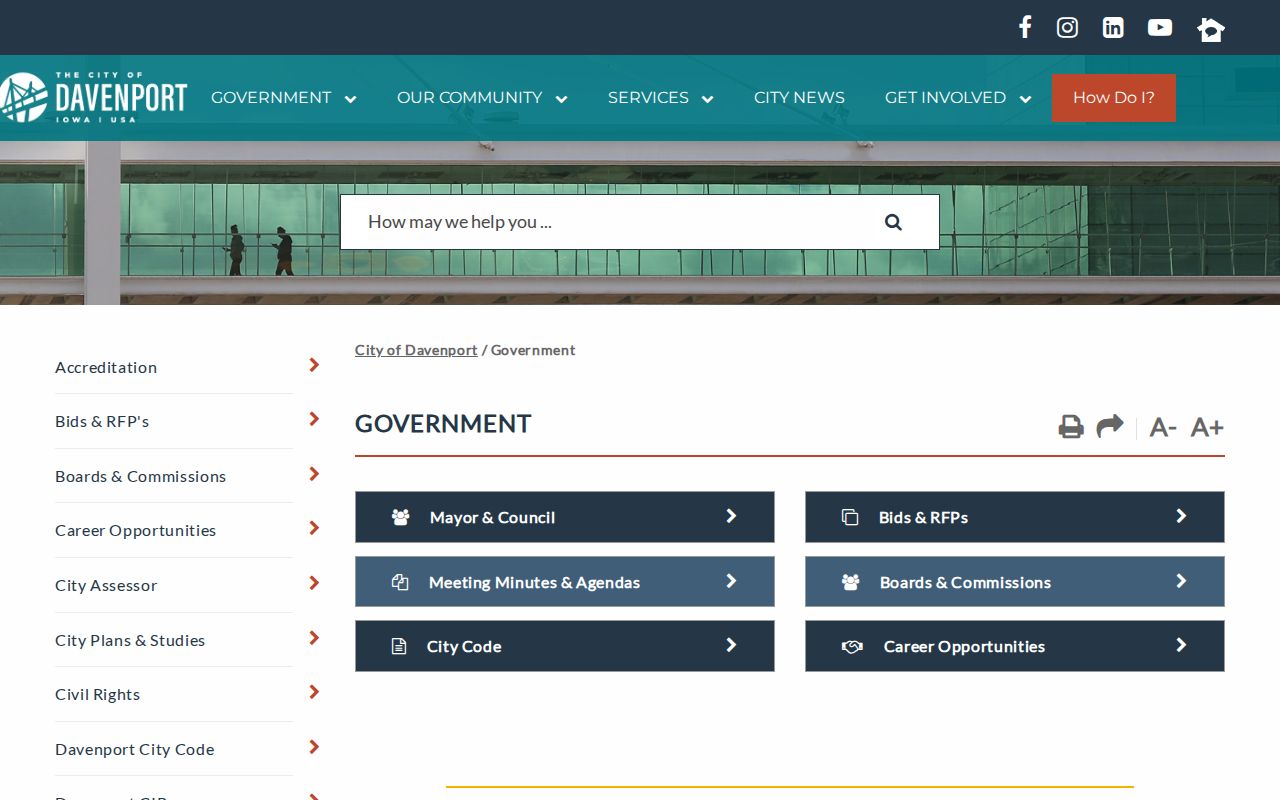Open the Nextdoor social link

click(x=1211, y=29)
